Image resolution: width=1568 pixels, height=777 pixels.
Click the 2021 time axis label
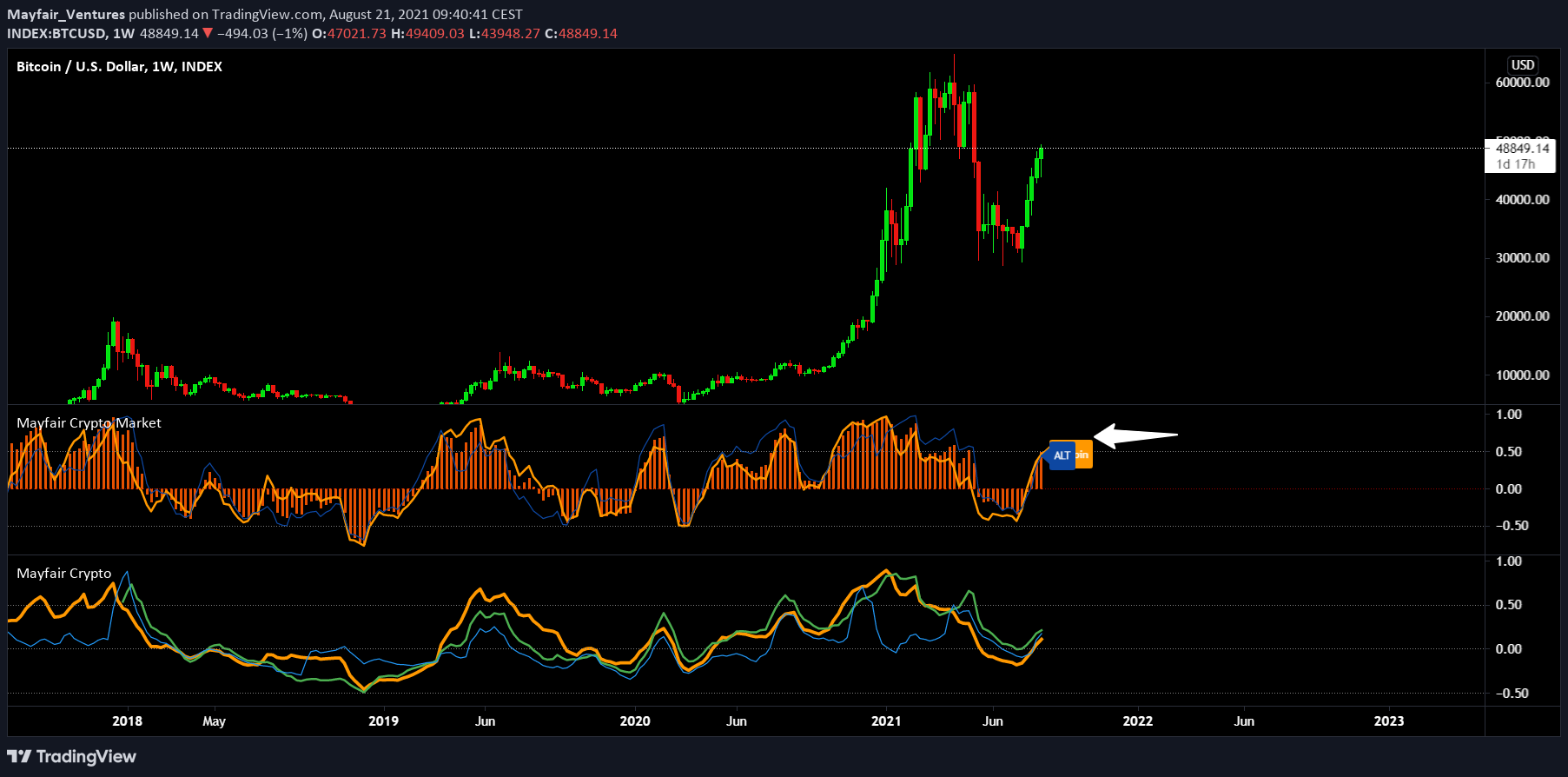[x=886, y=721]
